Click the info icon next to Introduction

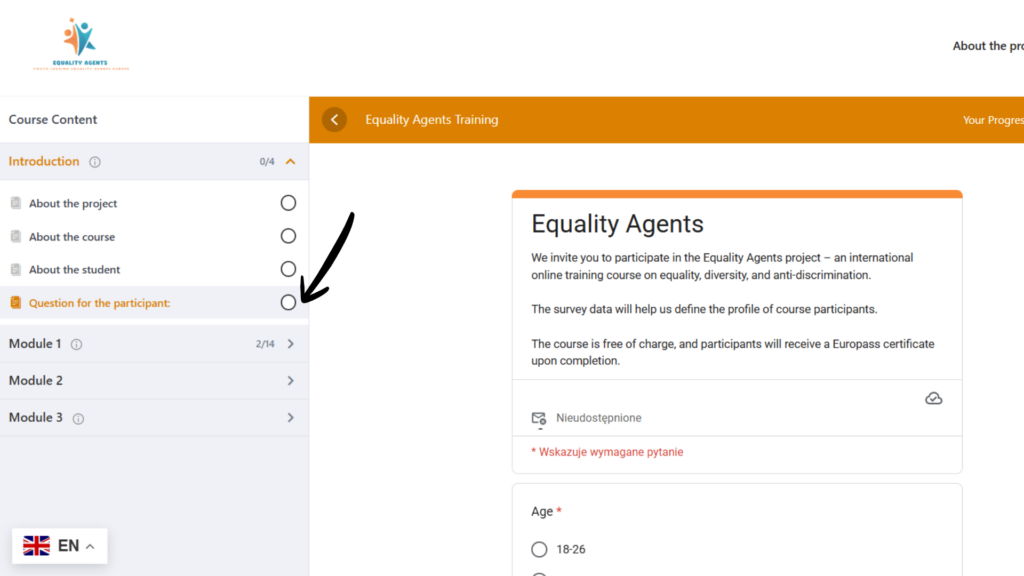95,162
